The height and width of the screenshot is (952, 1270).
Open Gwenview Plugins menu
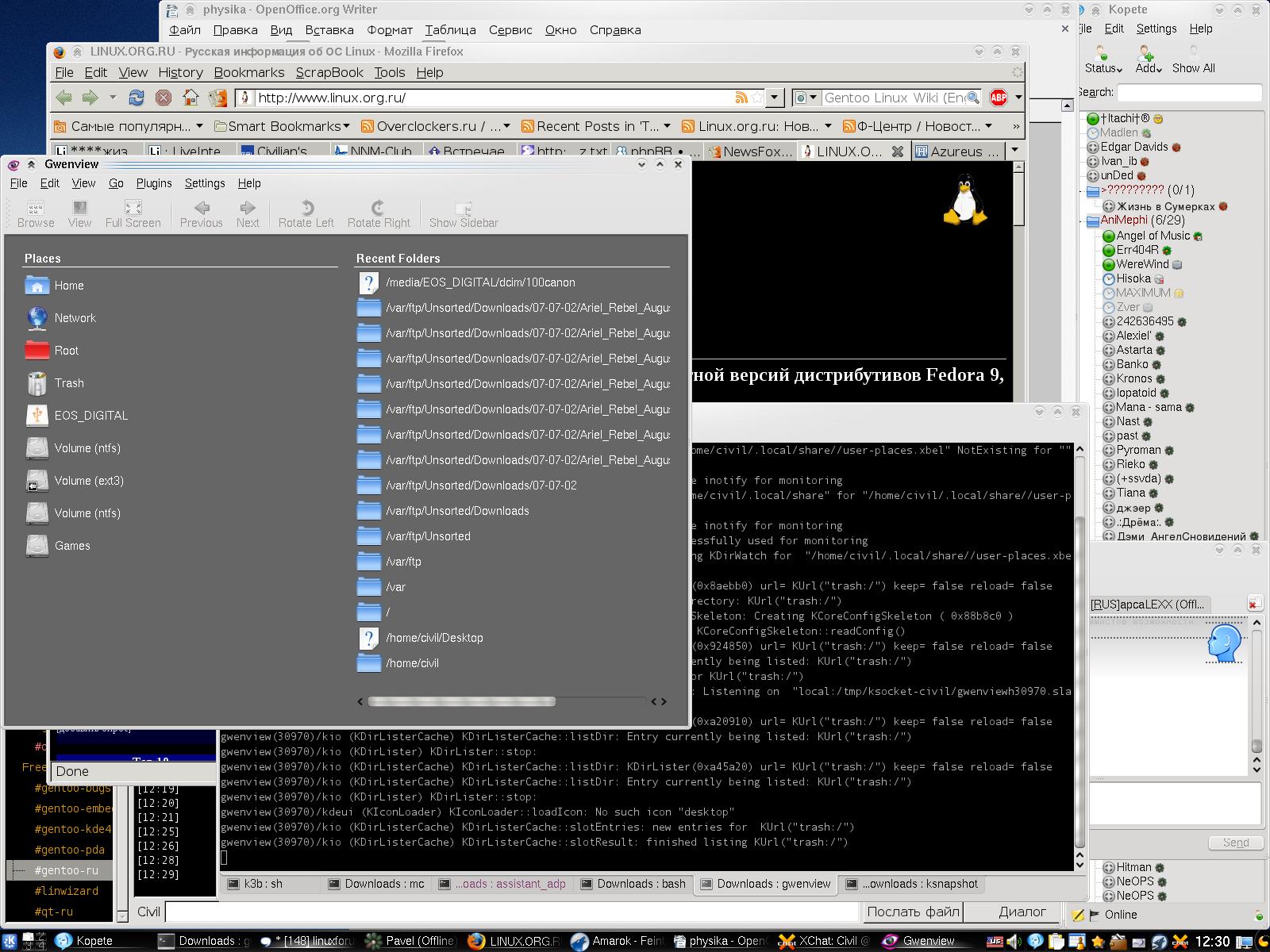(154, 183)
